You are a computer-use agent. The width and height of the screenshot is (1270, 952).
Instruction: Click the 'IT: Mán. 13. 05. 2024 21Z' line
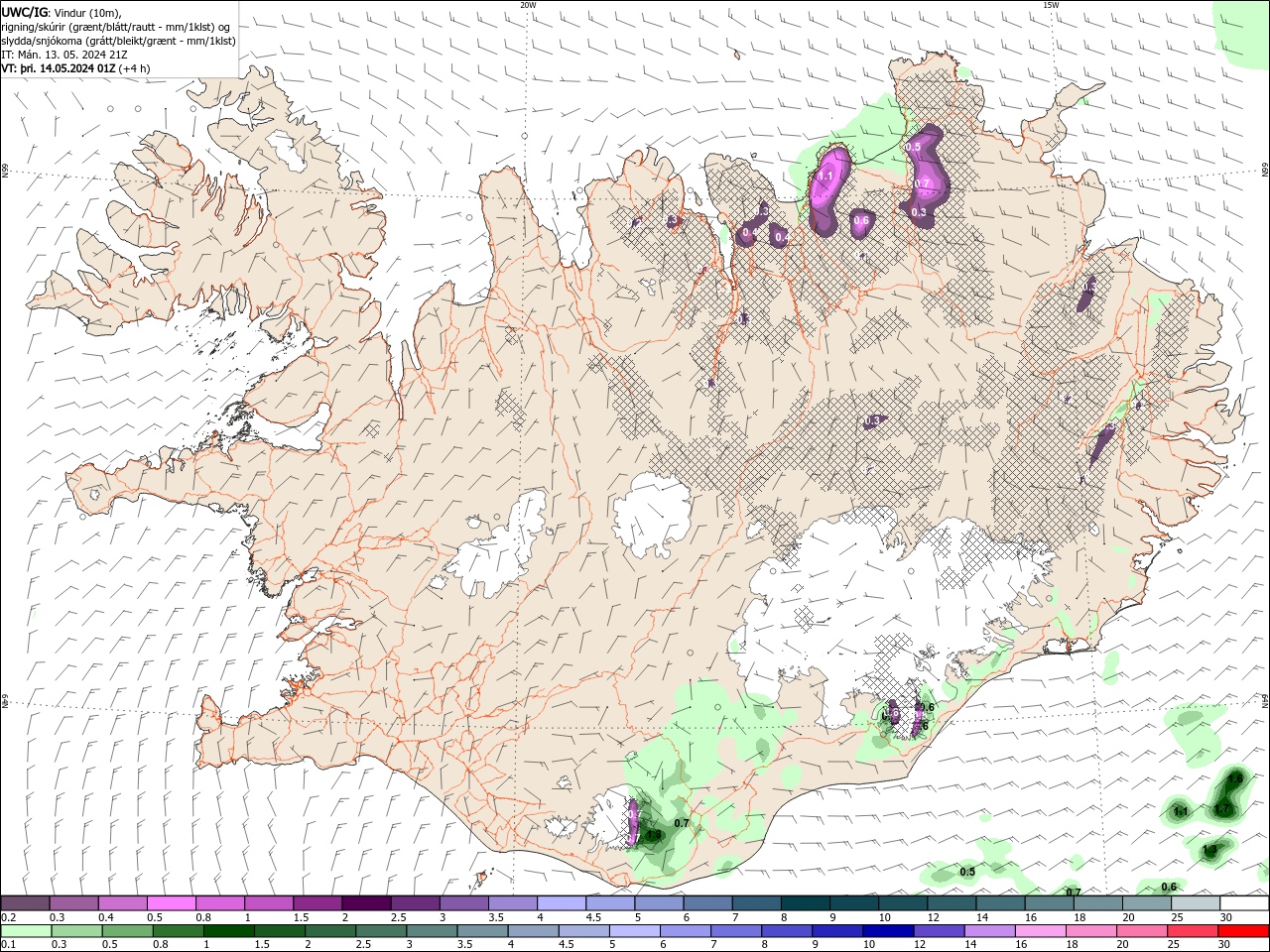65,55
